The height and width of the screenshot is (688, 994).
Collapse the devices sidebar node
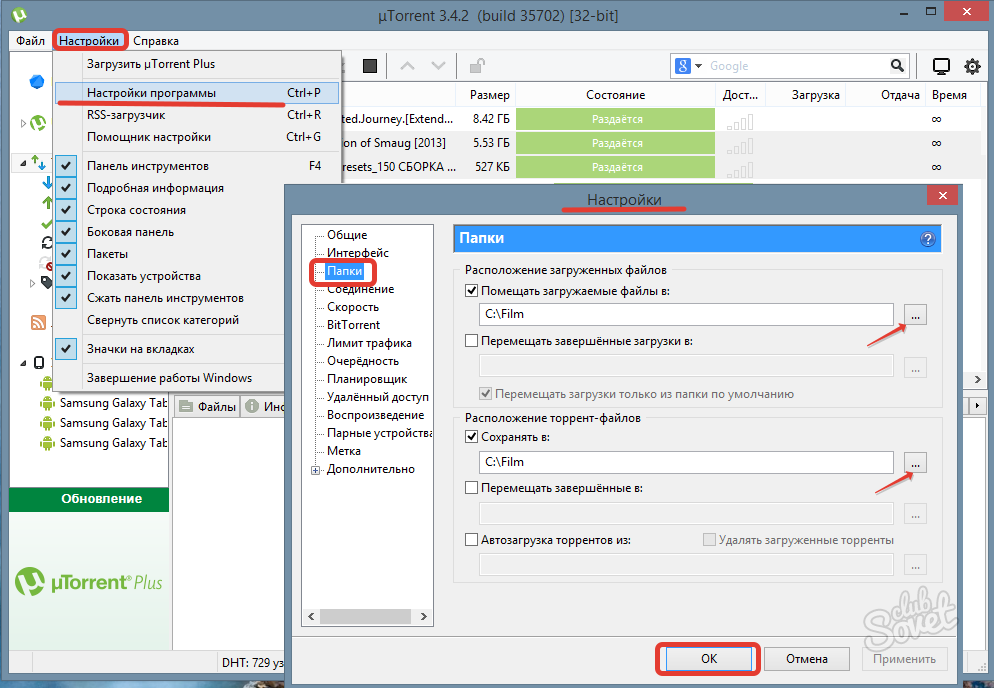coord(23,363)
